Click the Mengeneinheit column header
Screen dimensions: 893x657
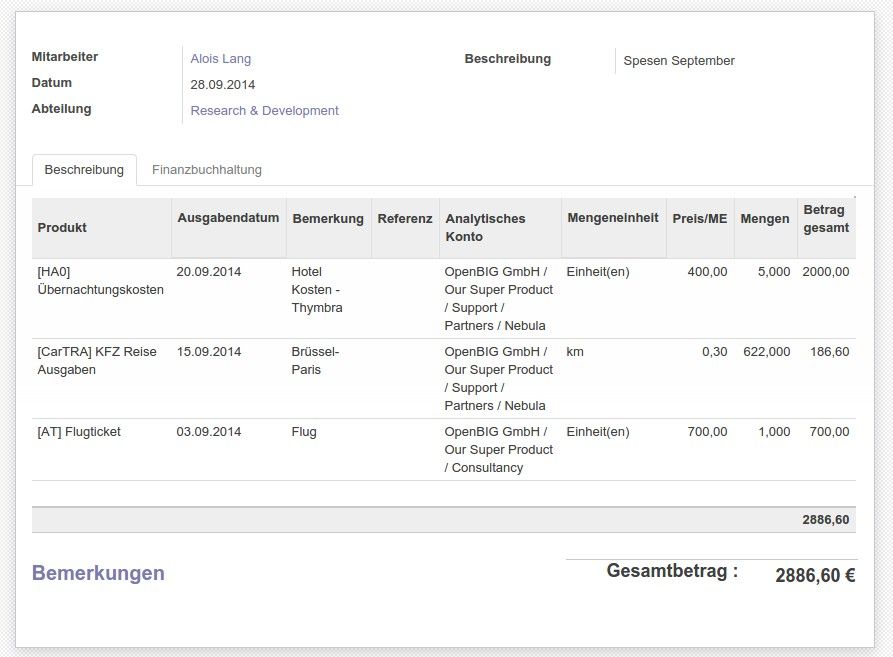click(612, 218)
